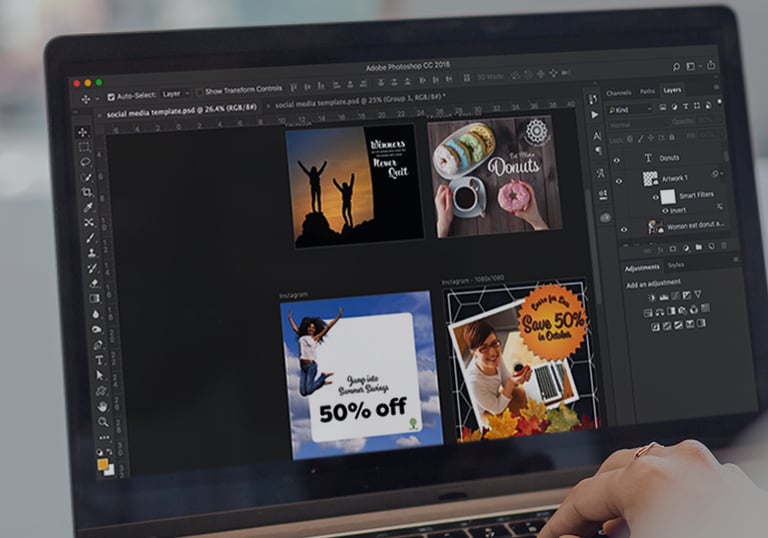Viewport: 768px width, 538px height.
Task: Add Levels adjustment histogram icon
Action: point(664,296)
